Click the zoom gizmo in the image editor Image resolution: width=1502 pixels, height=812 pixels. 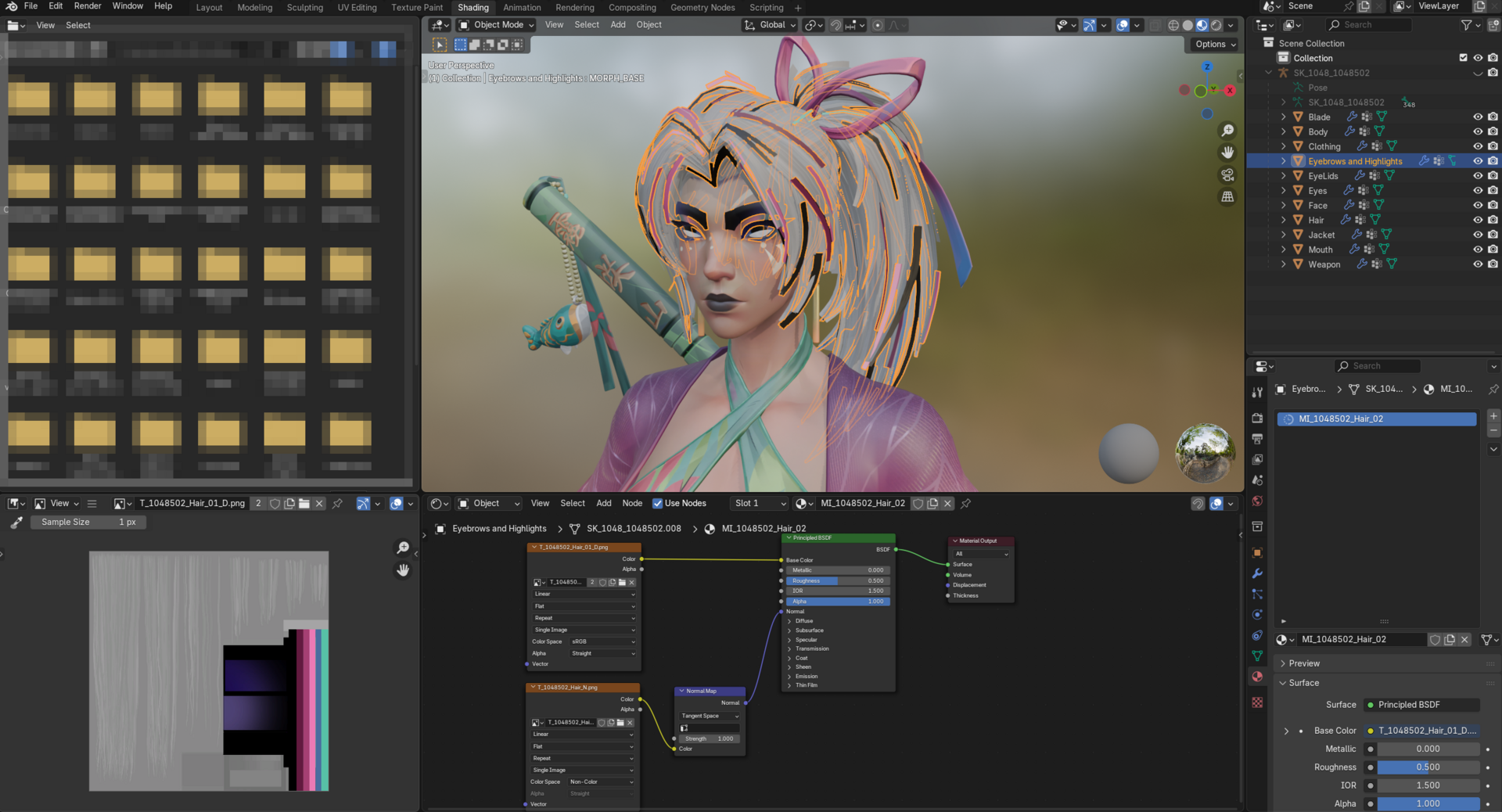(x=403, y=548)
